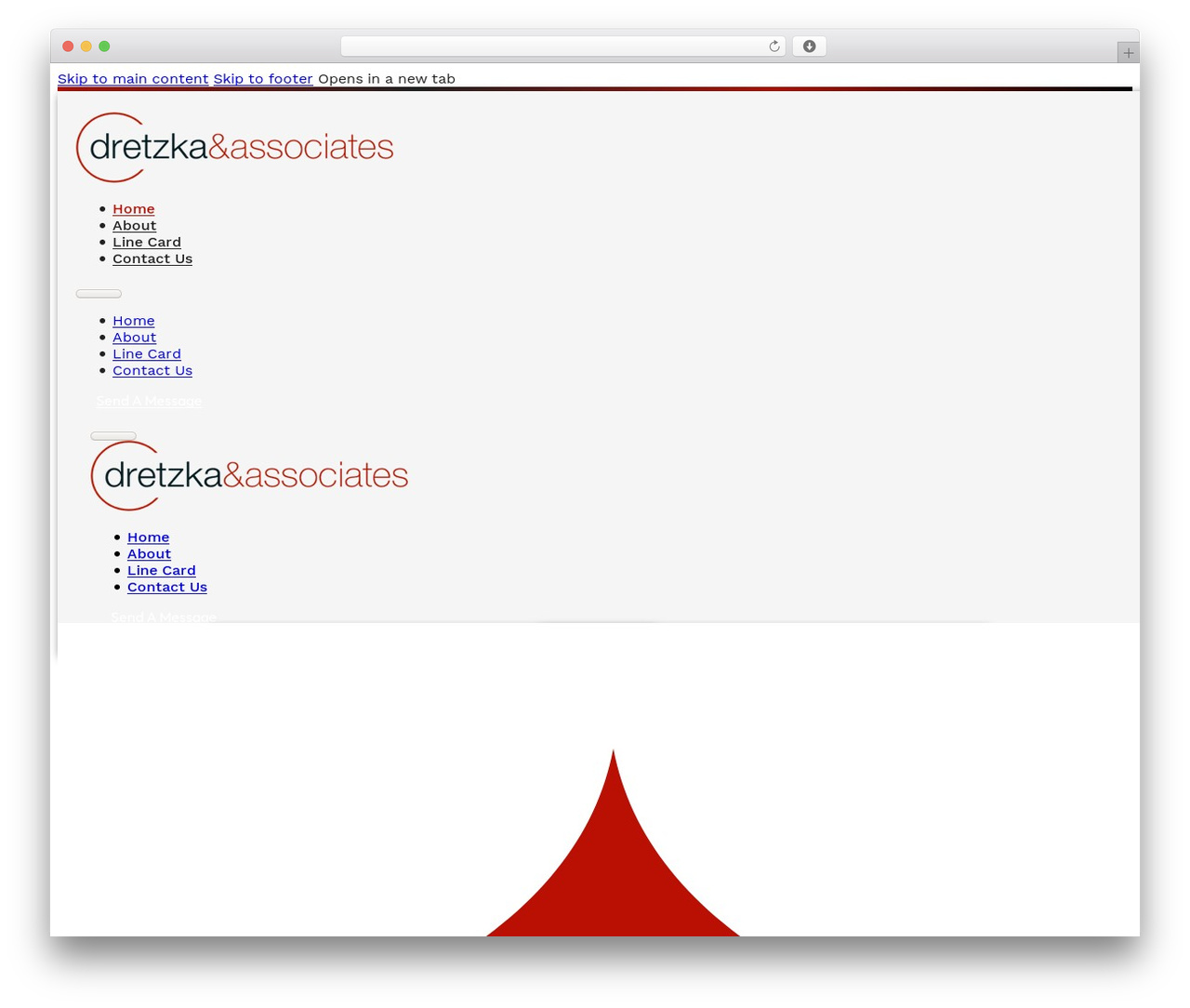Select Line Card in the first menu

(x=147, y=243)
